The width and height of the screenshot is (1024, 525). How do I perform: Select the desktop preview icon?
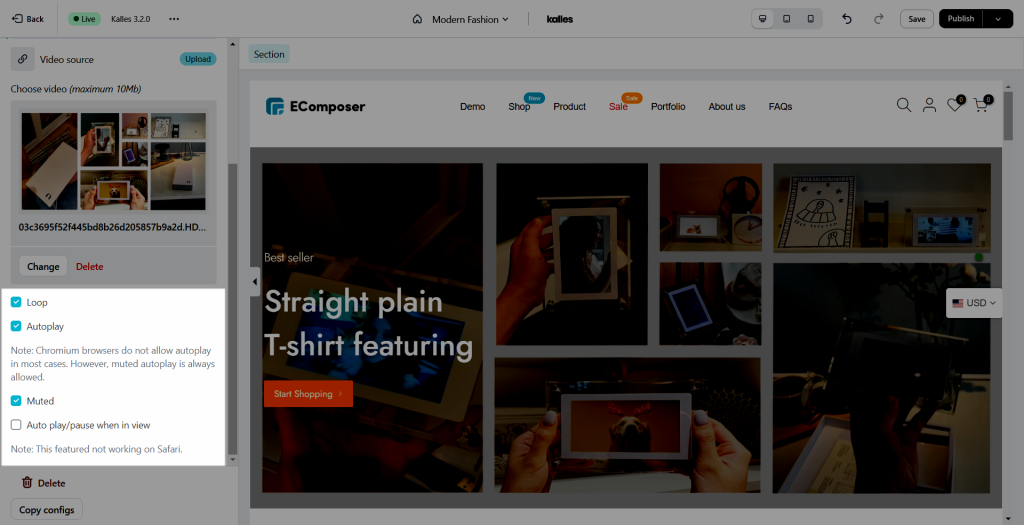762,19
